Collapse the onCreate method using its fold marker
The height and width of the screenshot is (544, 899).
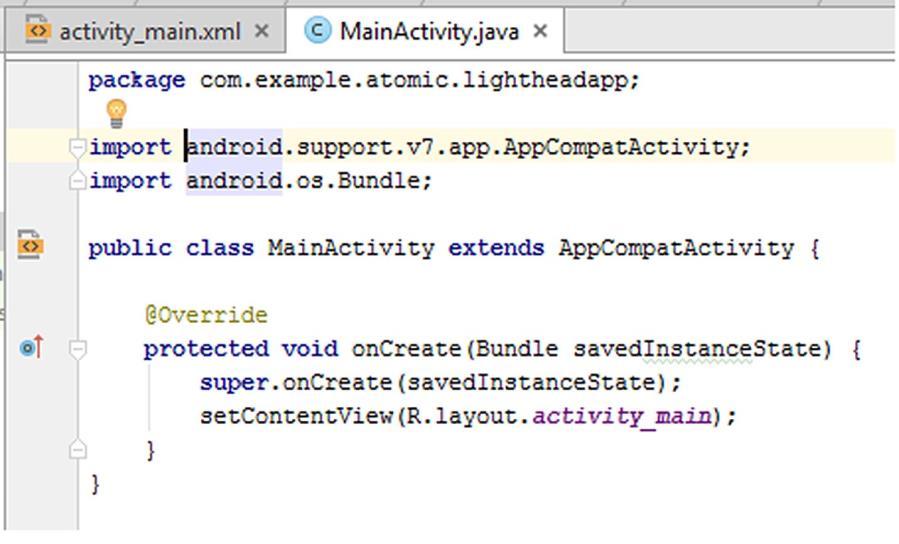click(77, 349)
